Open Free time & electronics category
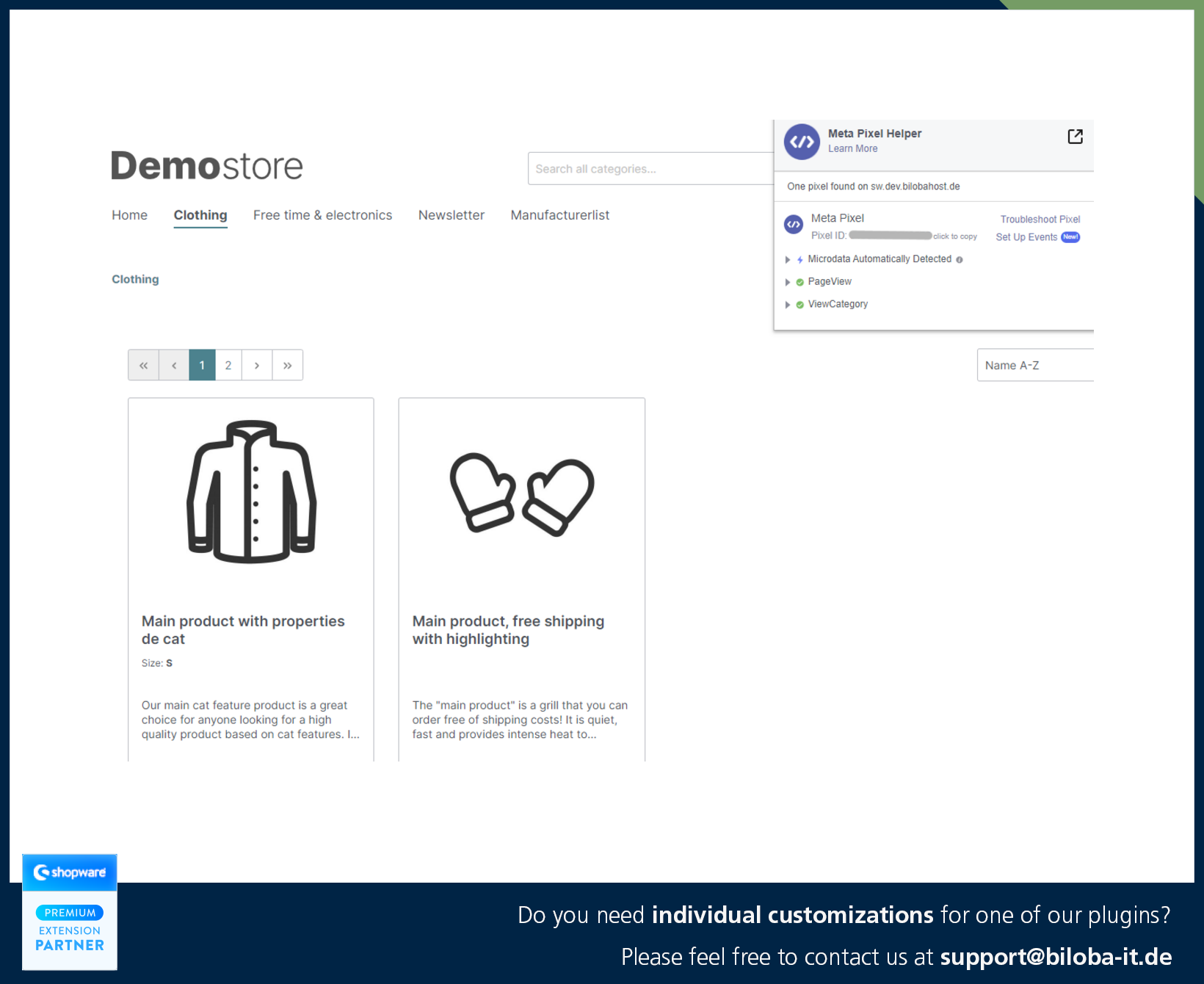The width and height of the screenshot is (1204, 984). coord(323,215)
